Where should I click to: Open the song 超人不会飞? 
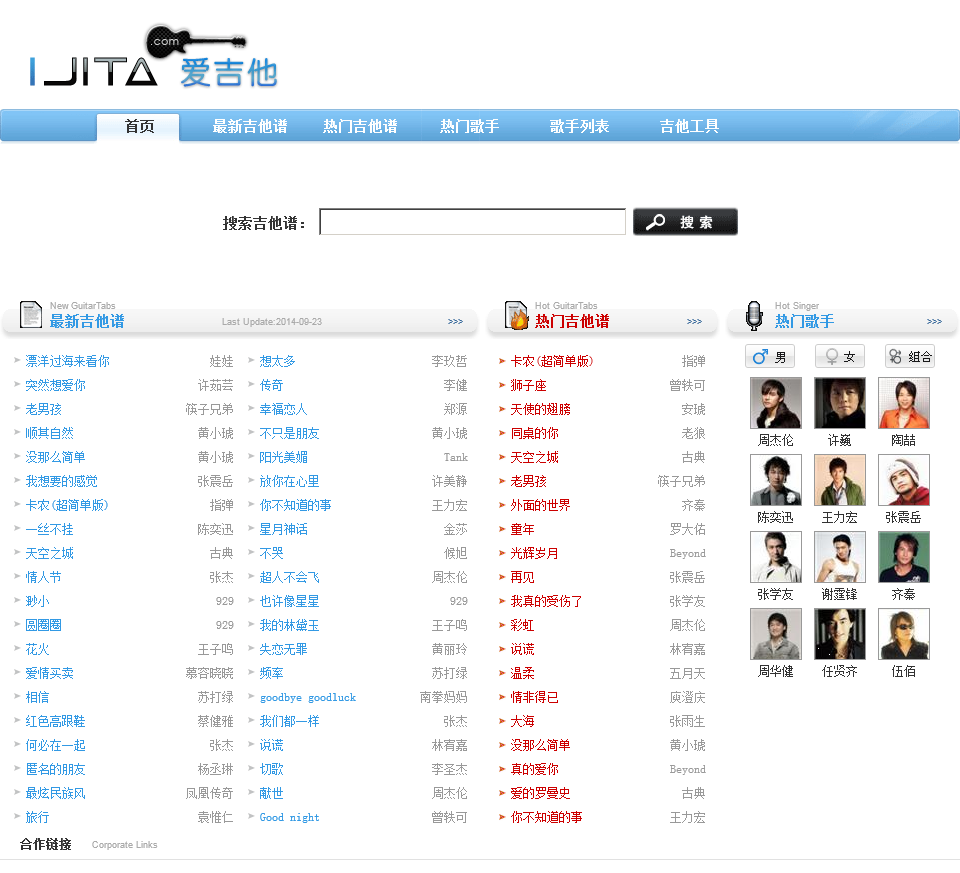click(290, 577)
